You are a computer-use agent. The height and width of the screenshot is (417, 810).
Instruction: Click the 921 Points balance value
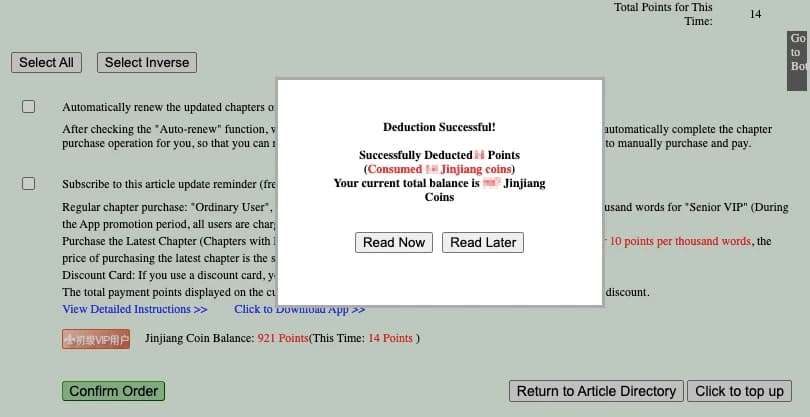[x=282, y=339]
